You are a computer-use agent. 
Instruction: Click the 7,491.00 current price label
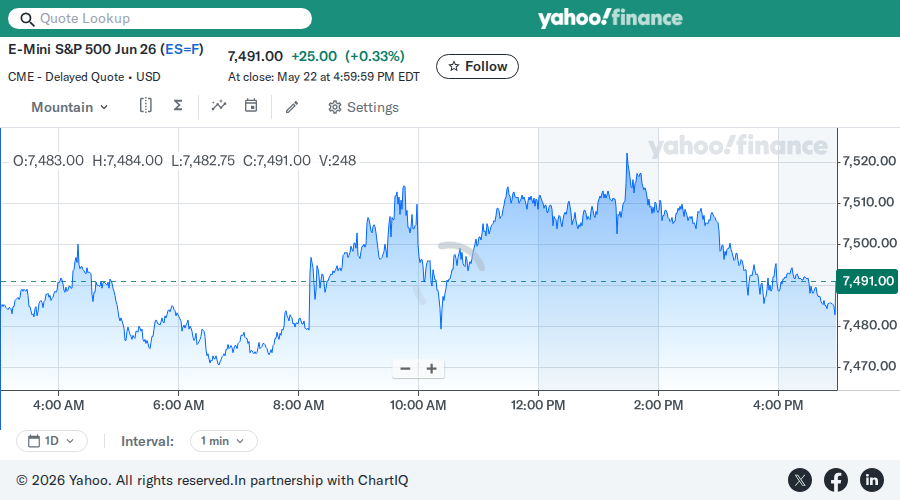[x=867, y=281]
